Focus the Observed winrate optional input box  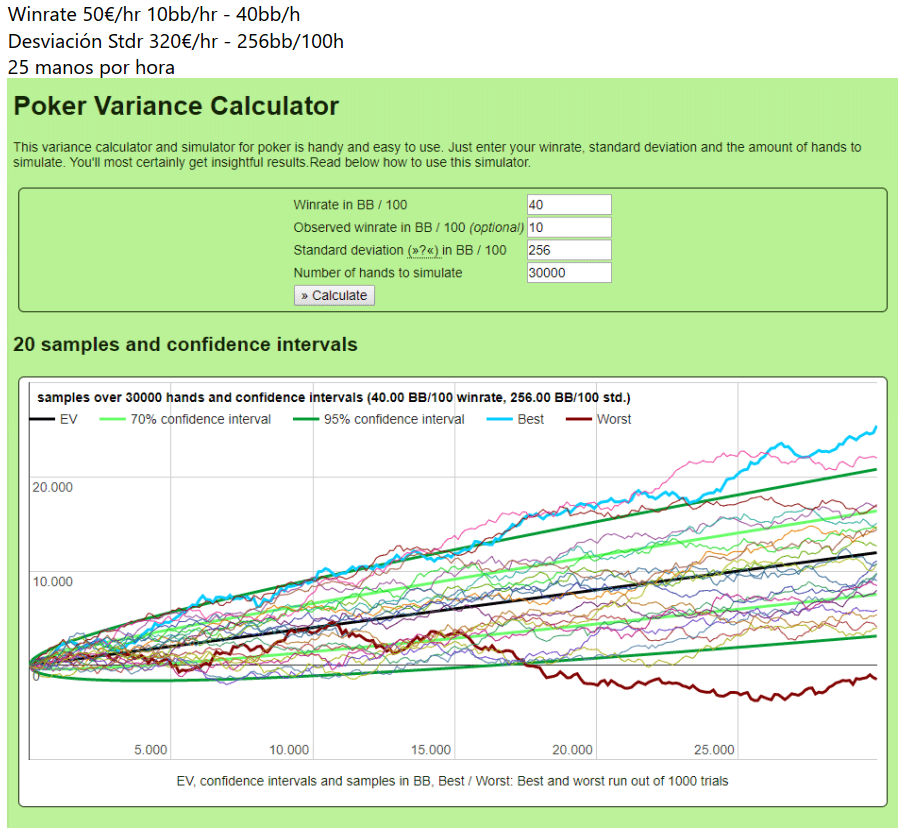568,228
